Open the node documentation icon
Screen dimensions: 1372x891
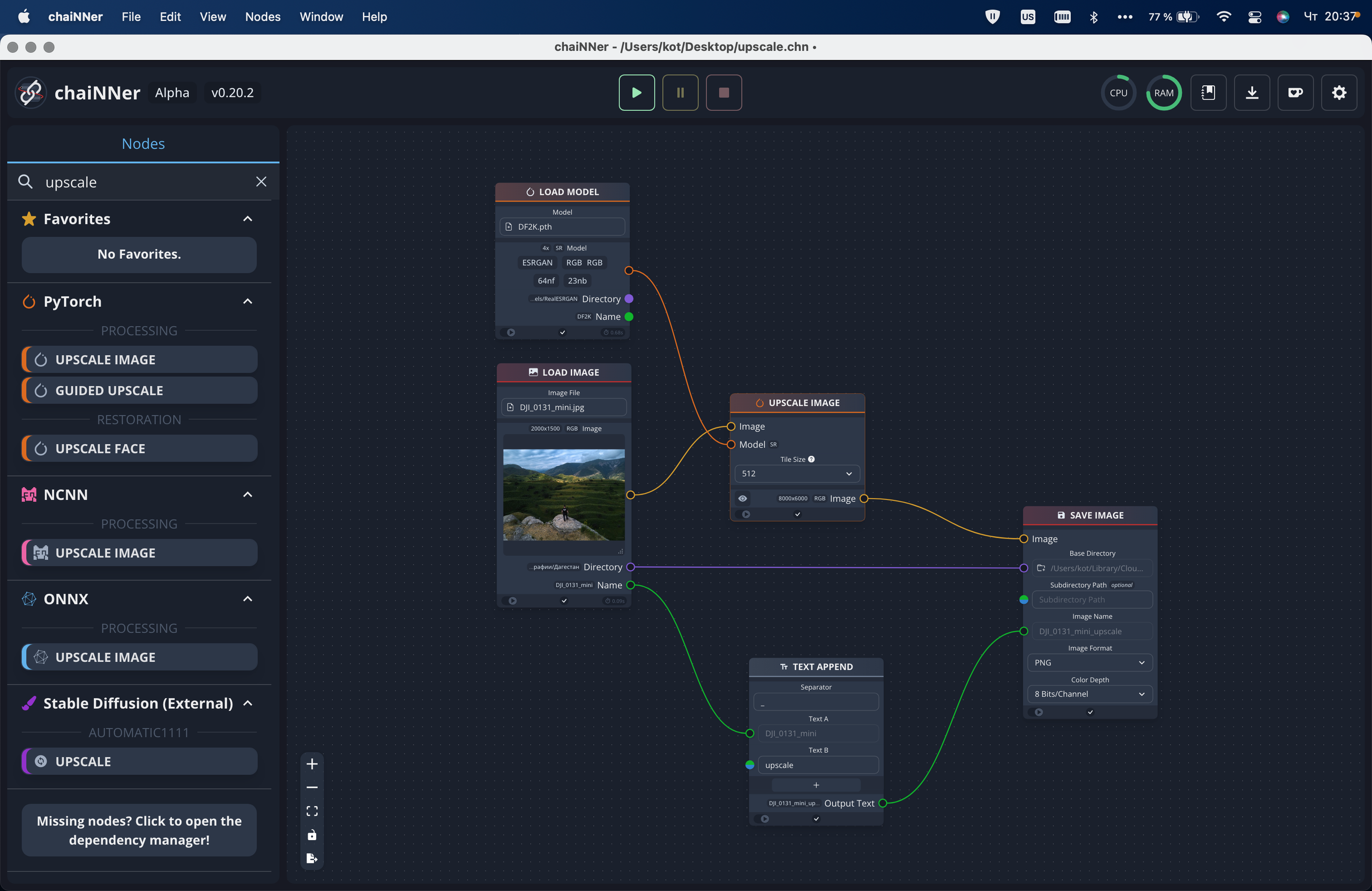1209,92
